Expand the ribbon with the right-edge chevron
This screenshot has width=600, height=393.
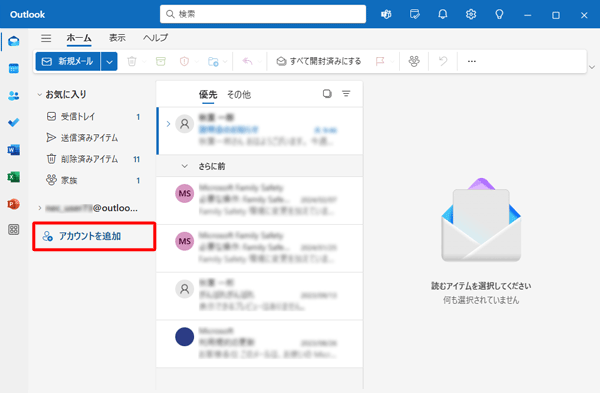tap(592, 67)
